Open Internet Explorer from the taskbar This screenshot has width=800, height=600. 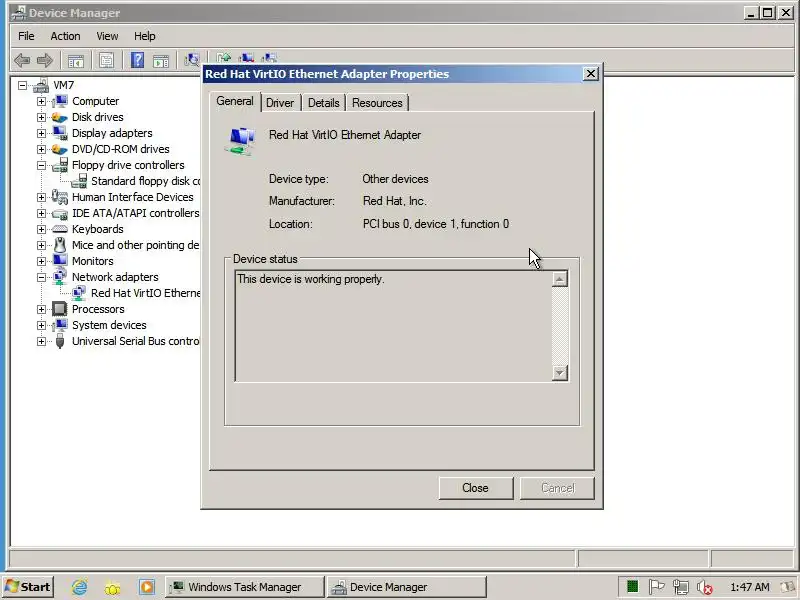[79, 587]
